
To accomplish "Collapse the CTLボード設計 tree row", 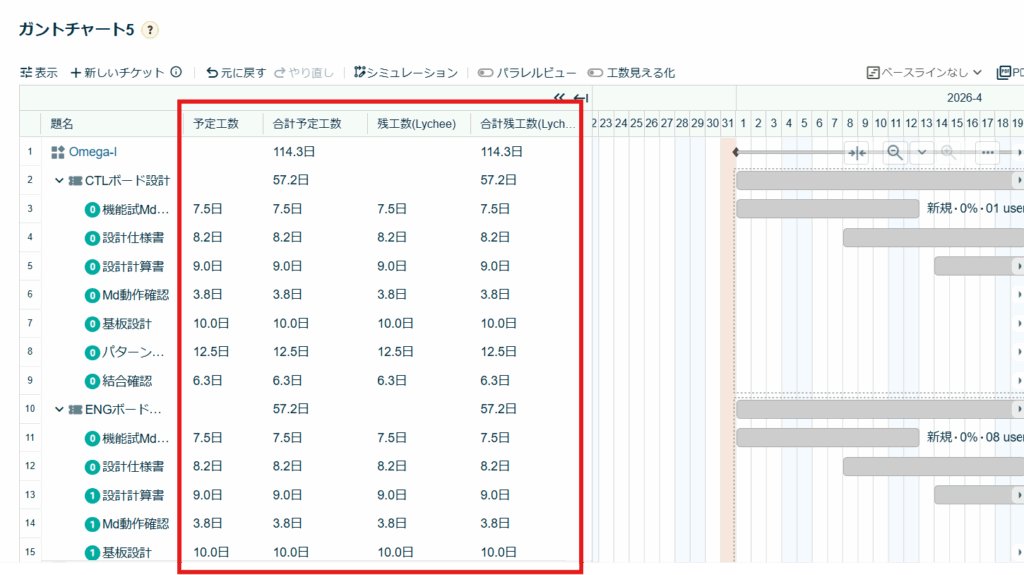I will pos(59,181).
